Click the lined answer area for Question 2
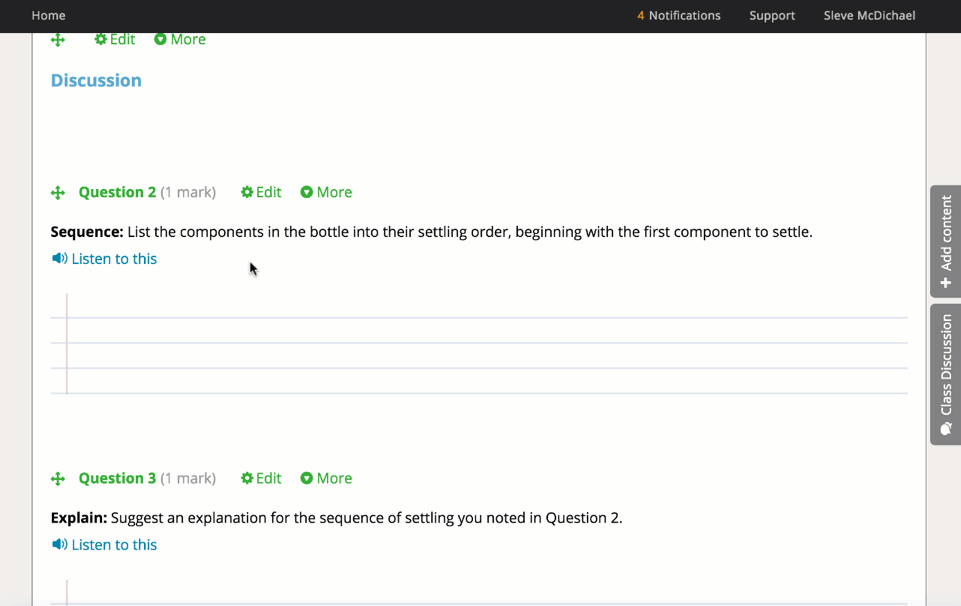Image resolution: width=961 pixels, height=606 pixels. (479, 344)
